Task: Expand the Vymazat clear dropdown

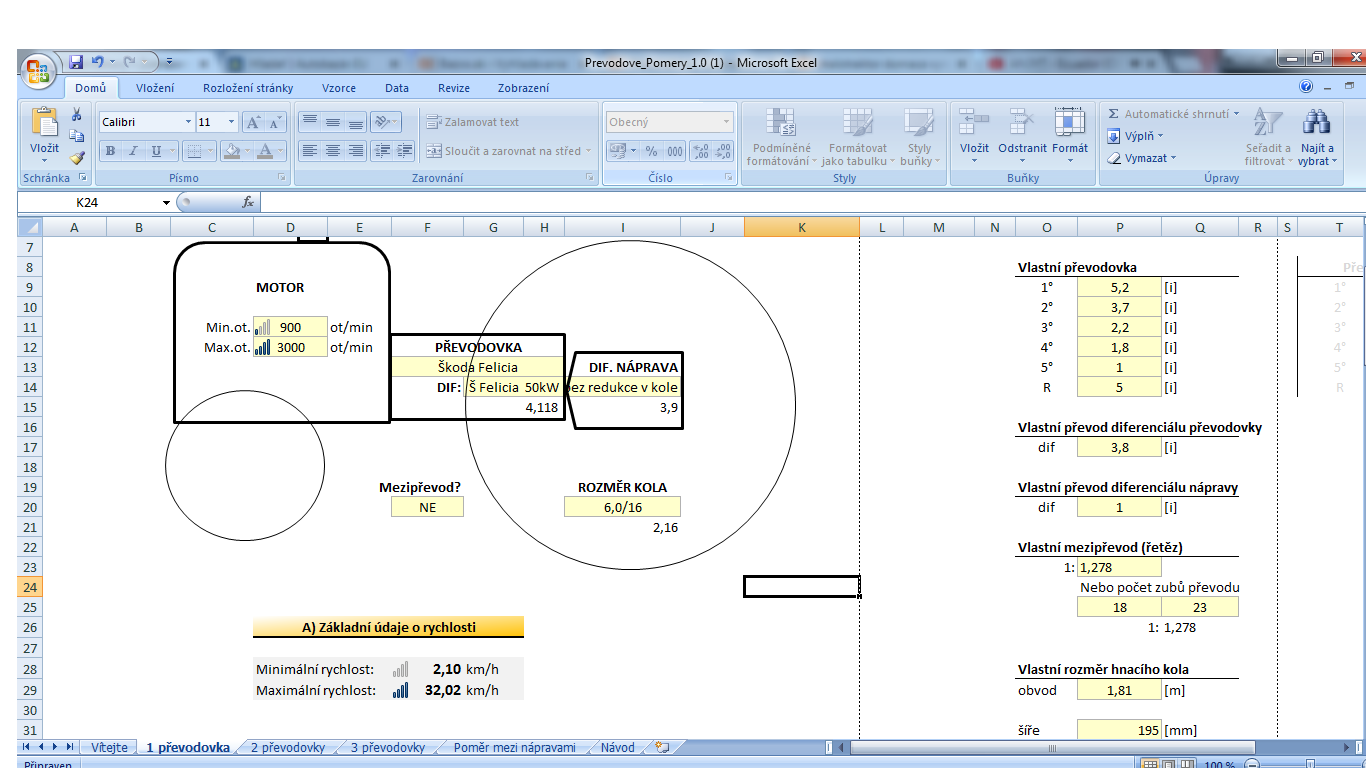Action: point(1173,158)
